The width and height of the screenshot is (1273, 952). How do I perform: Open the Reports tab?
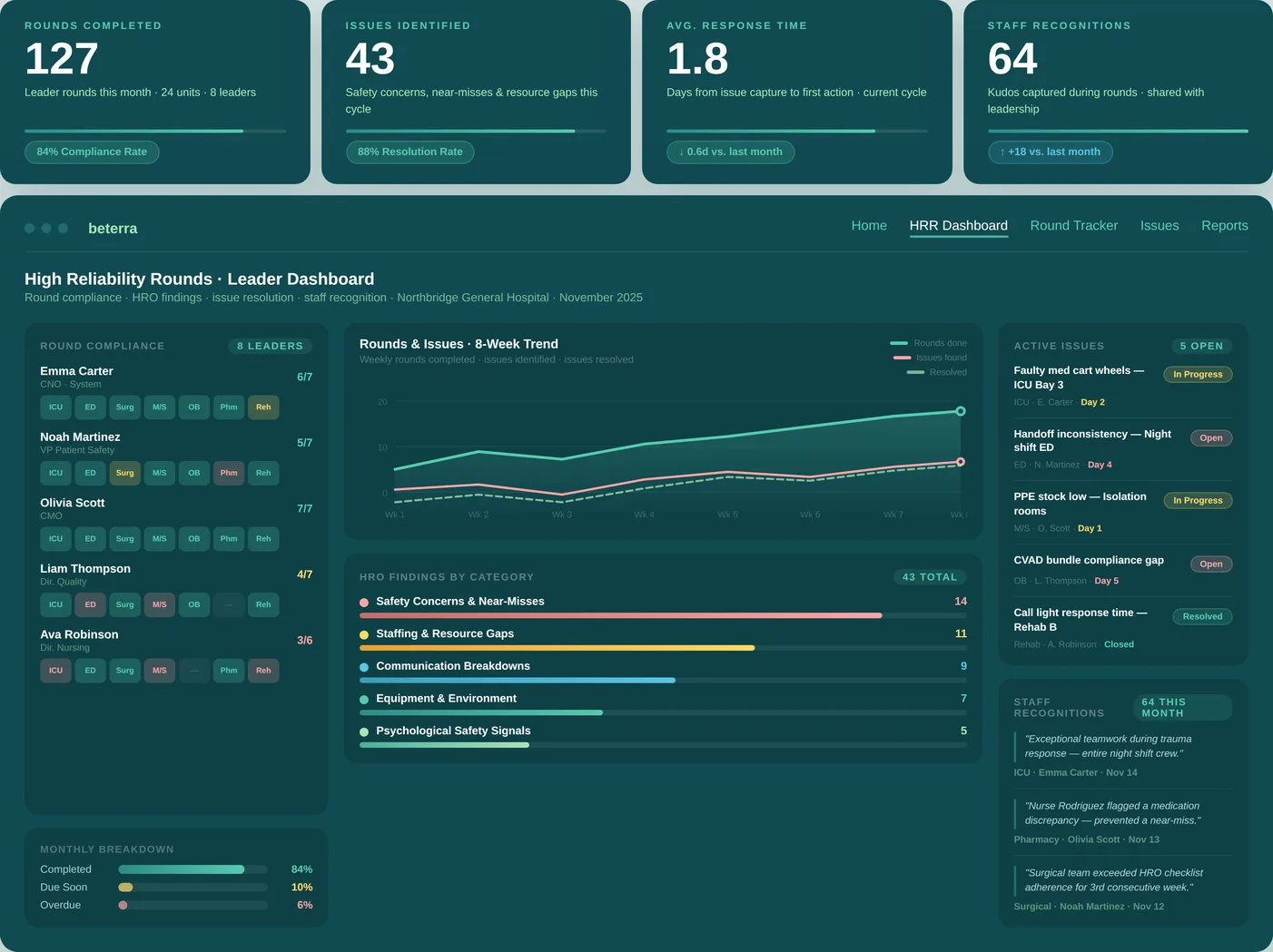[1224, 225]
